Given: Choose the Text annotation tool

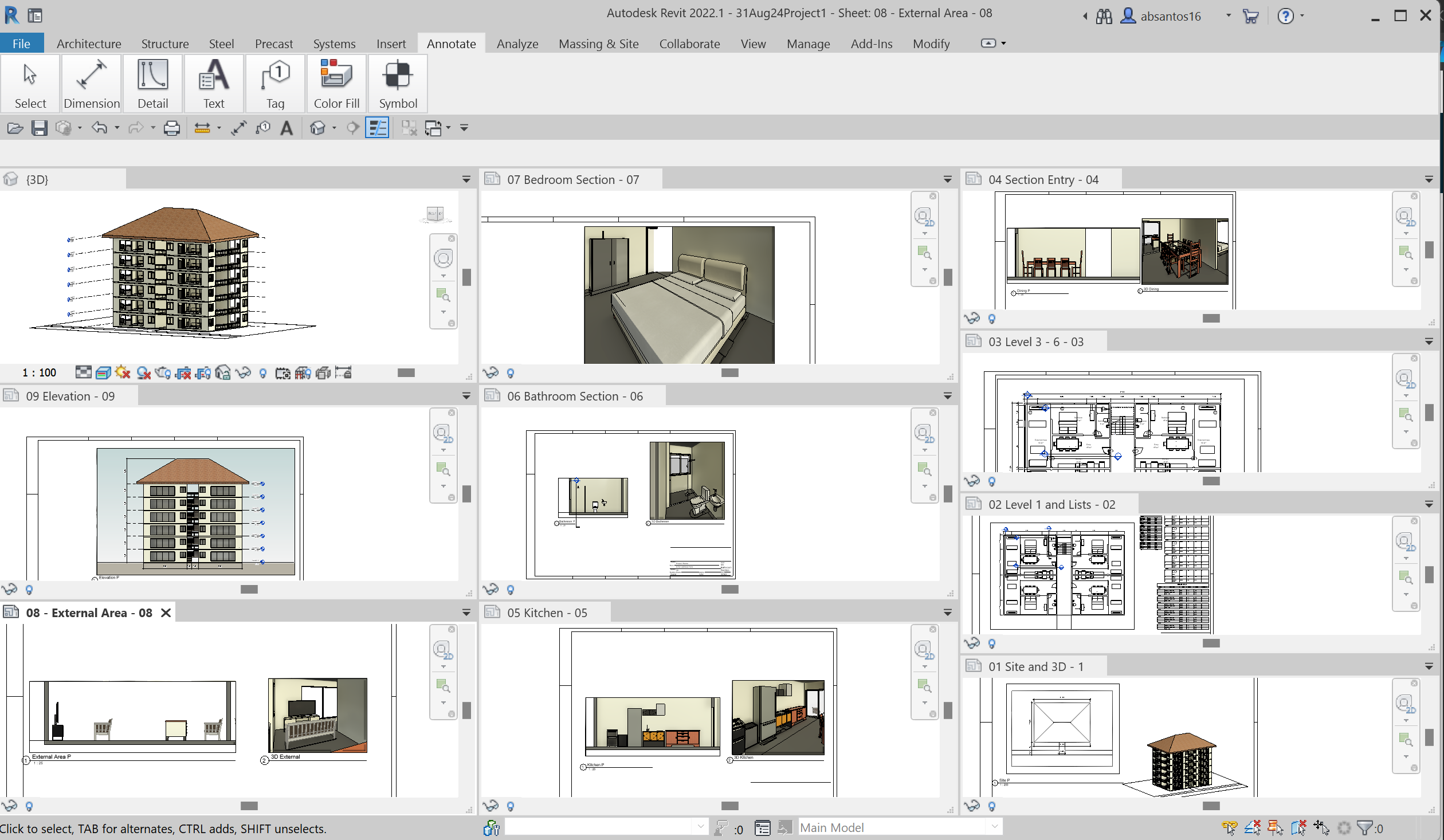Looking at the screenshot, I should (214, 84).
